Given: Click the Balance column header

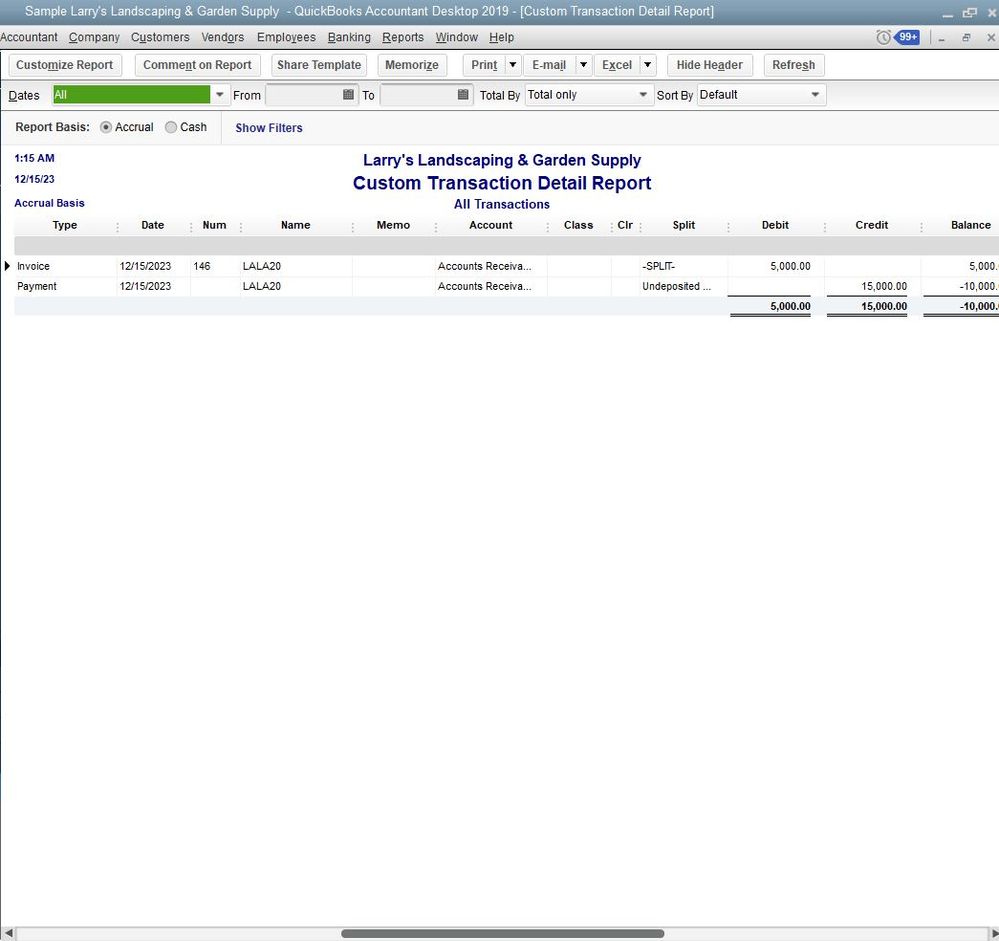Looking at the screenshot, I should 970,225.
